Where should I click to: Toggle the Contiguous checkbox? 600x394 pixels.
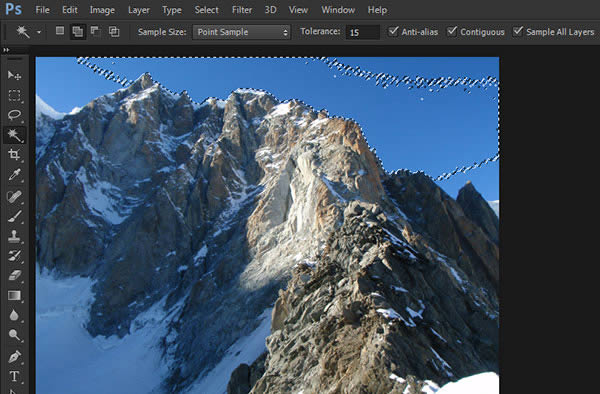452,31
